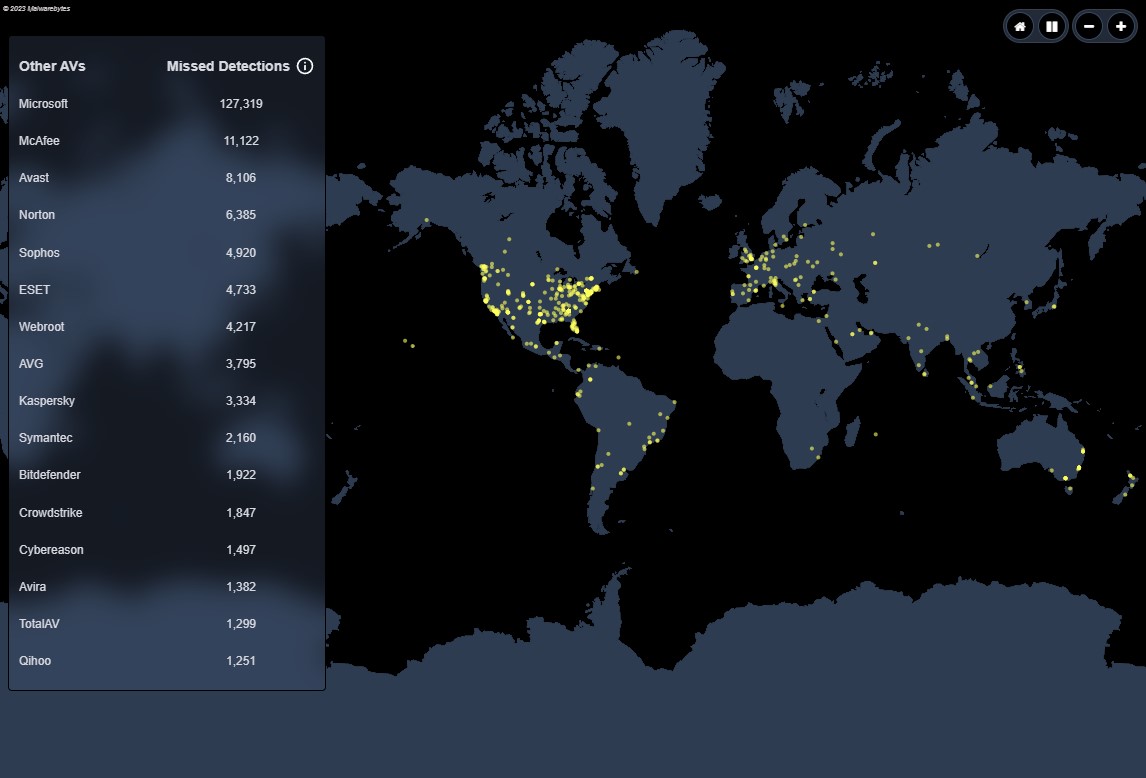Click the Missed Detections column header
1146x778 pixels.
pos(228,66)
